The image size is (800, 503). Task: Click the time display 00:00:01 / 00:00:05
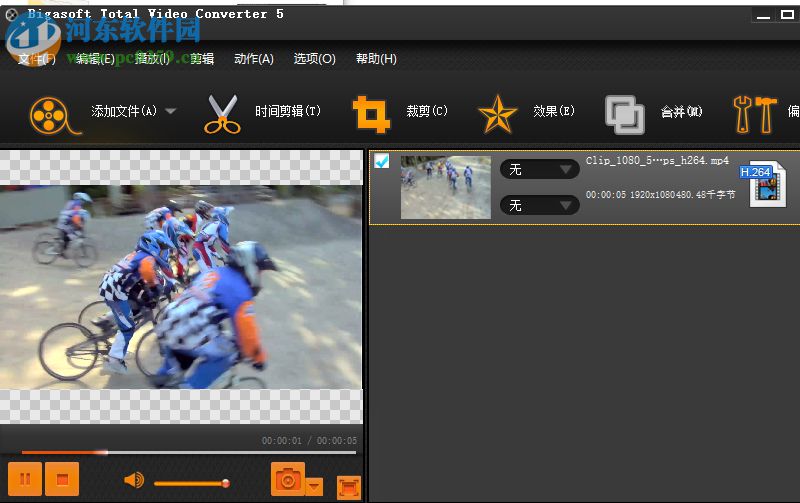[309, 440]
